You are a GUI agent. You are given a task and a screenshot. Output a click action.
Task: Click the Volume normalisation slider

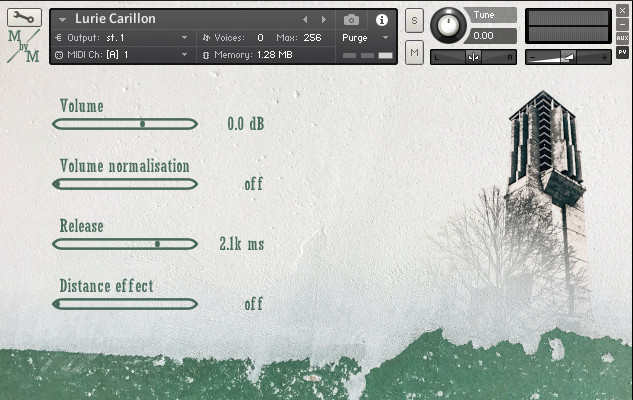[x=125, y=184]
